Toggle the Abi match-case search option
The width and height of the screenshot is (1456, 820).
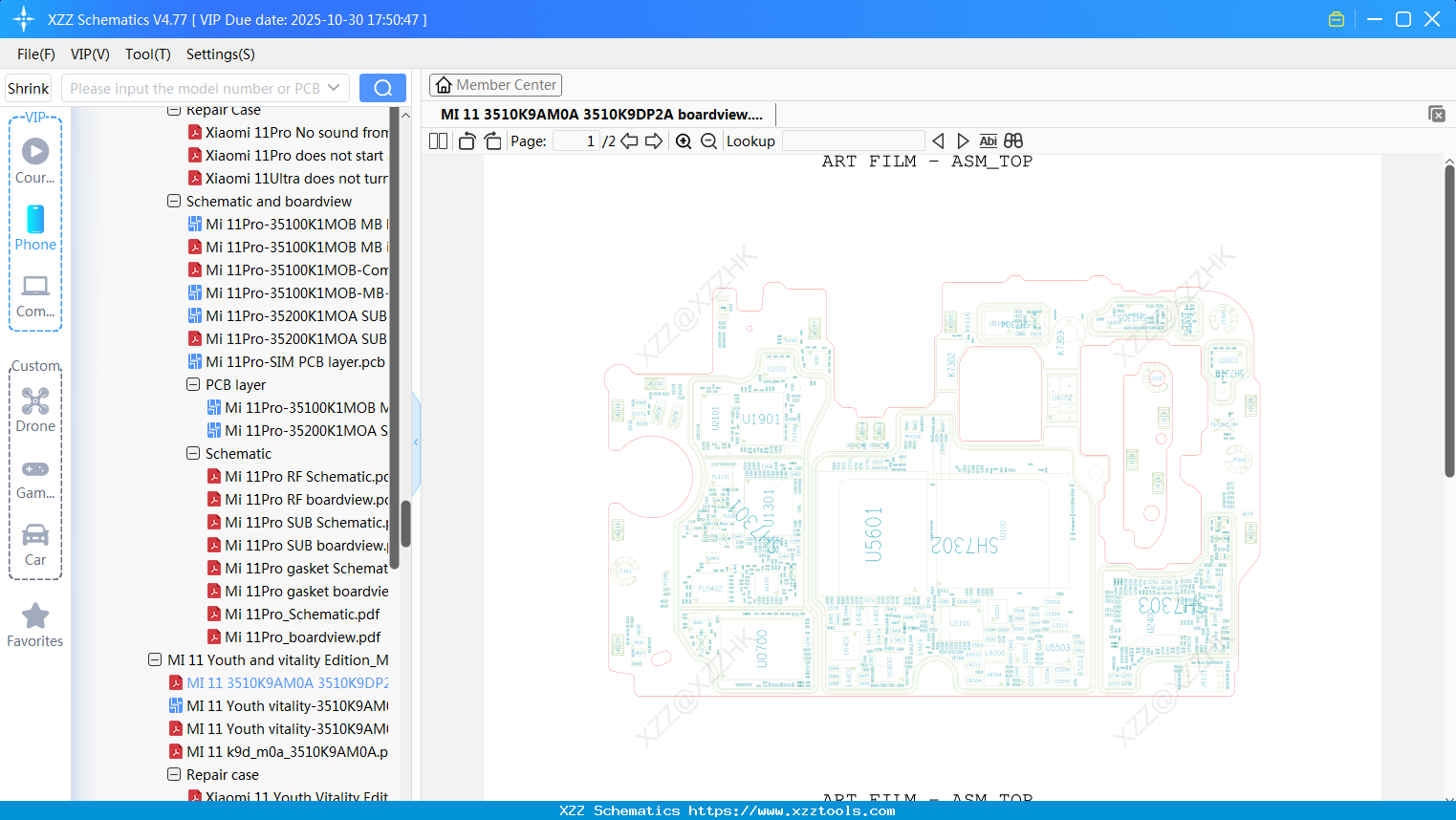click(988, 140)
